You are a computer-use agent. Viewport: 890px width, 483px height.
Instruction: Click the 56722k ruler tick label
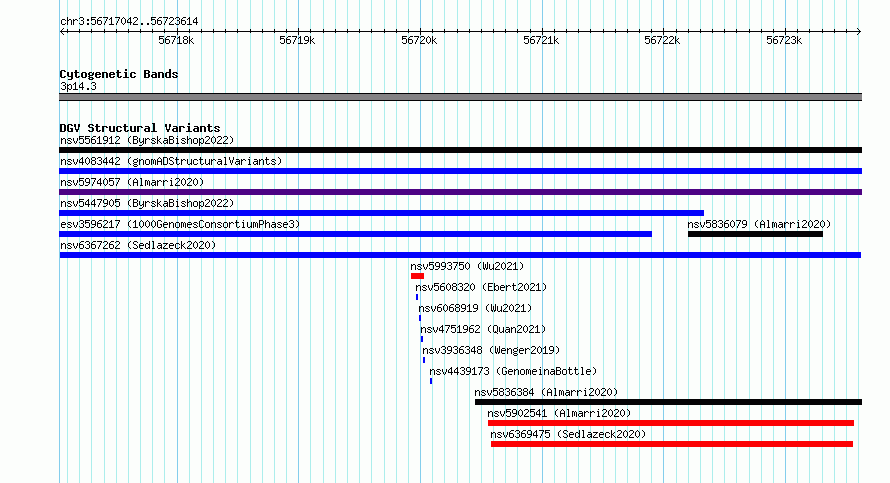pyautogui.click(x=662, y=40)
